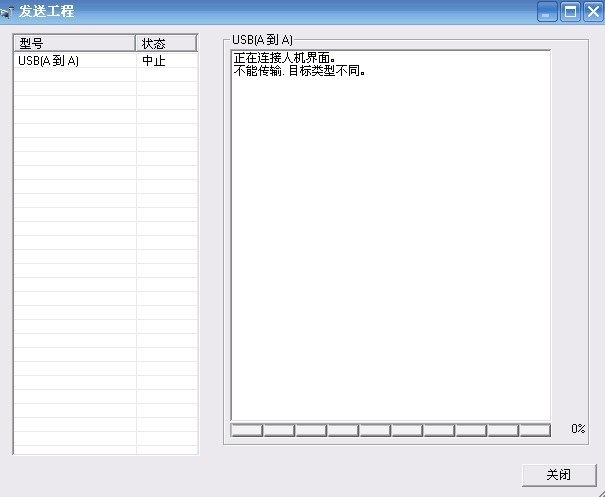Click the 状态 column header
Viewport: 605px width, 497px height.
(166, 44)
